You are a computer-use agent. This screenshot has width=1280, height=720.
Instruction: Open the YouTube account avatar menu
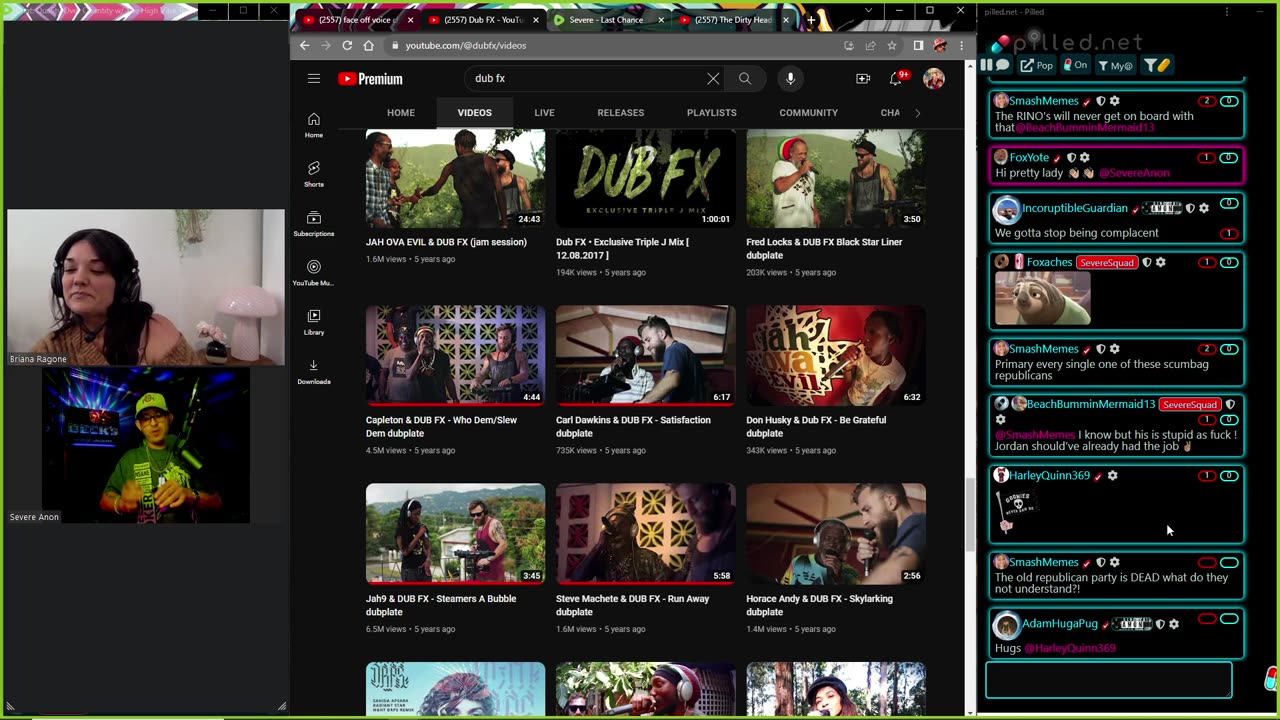(x=934, y=78)
